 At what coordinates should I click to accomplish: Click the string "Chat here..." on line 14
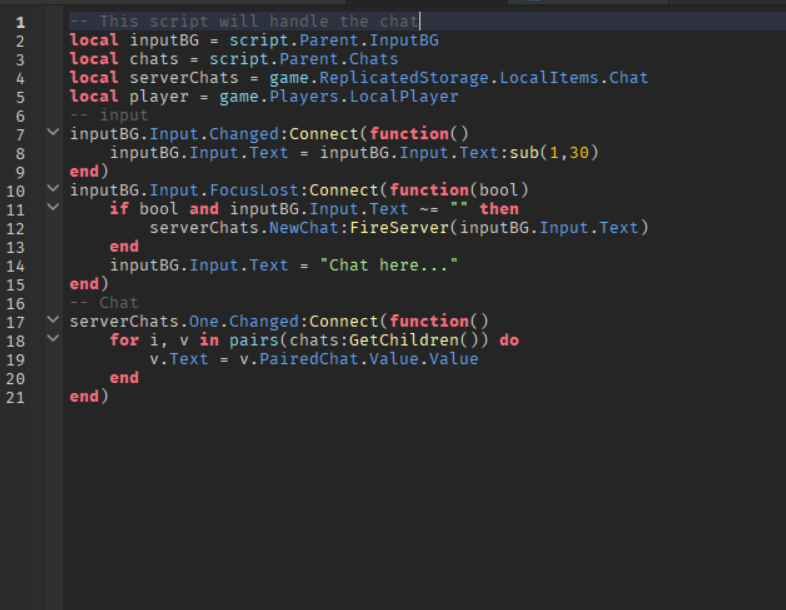[x=388, y=265]
